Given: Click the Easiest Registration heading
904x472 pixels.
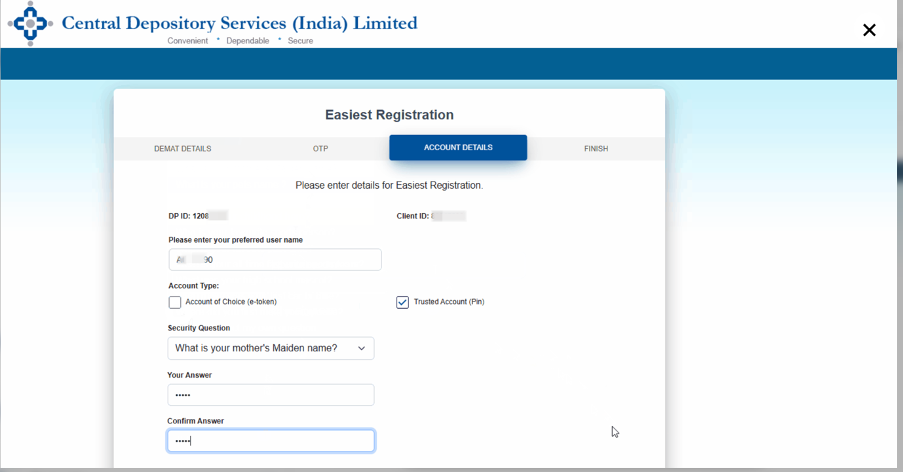Looking at the screenshot, I should point(389,115).
